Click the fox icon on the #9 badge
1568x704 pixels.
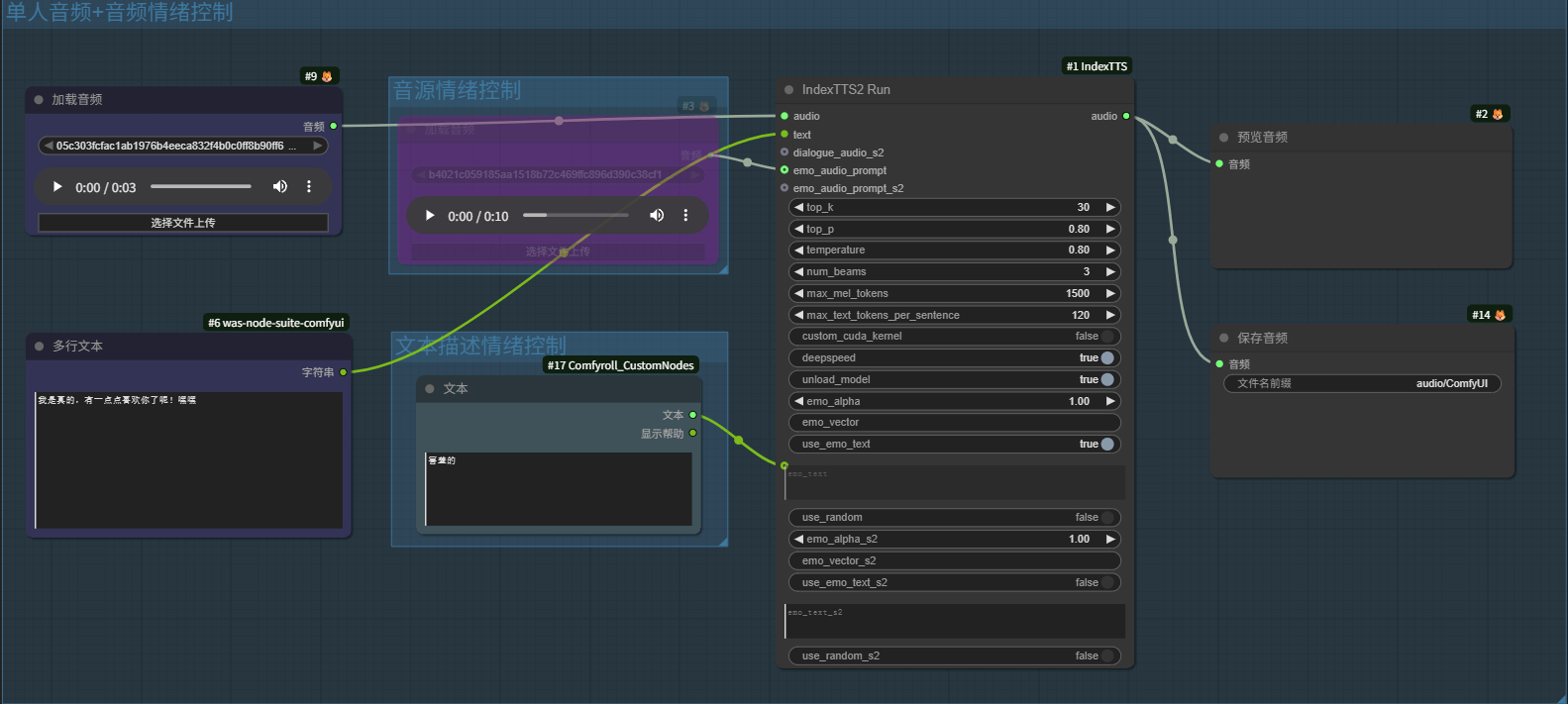click(327, 76)
